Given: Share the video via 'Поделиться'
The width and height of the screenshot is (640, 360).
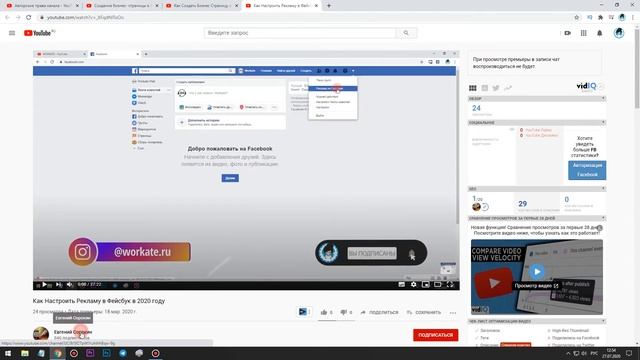Looking at the screenshot, I should [379, 312].
